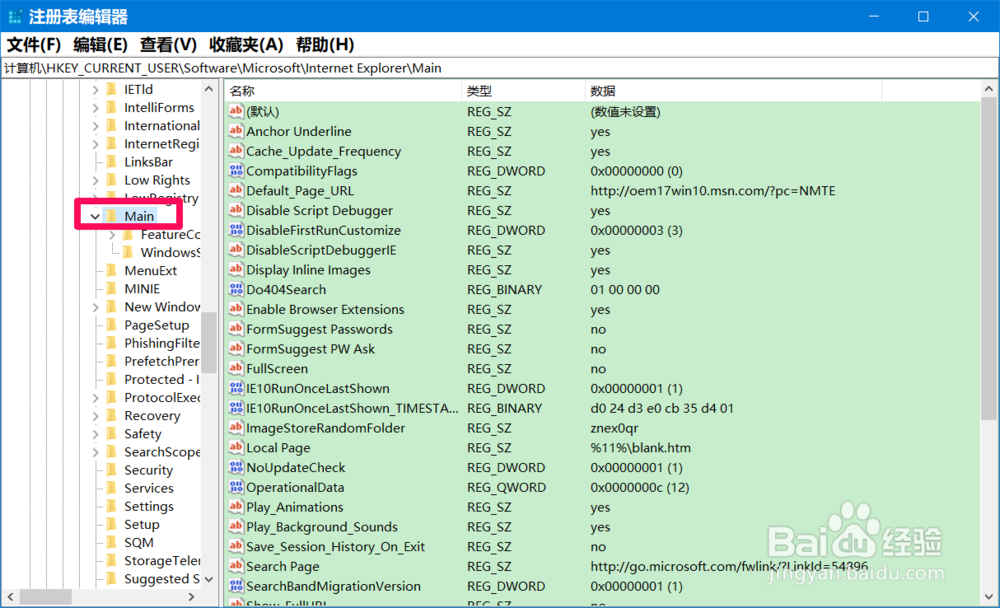Screen dimensions: 1000x608
Task: Click the registry path address bar
Action: (x=499, y=68)
